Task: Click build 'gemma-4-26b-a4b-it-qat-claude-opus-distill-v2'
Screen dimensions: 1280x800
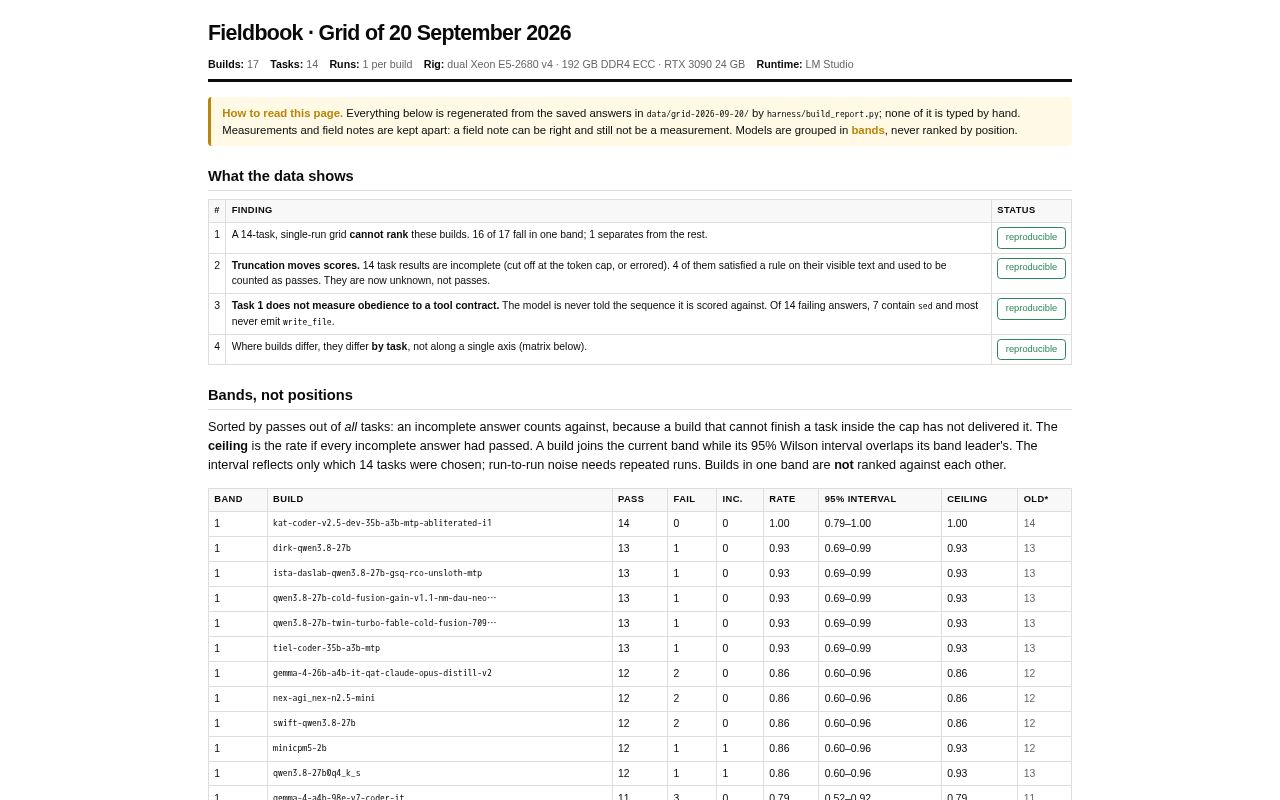Action: tap(382, 674)
